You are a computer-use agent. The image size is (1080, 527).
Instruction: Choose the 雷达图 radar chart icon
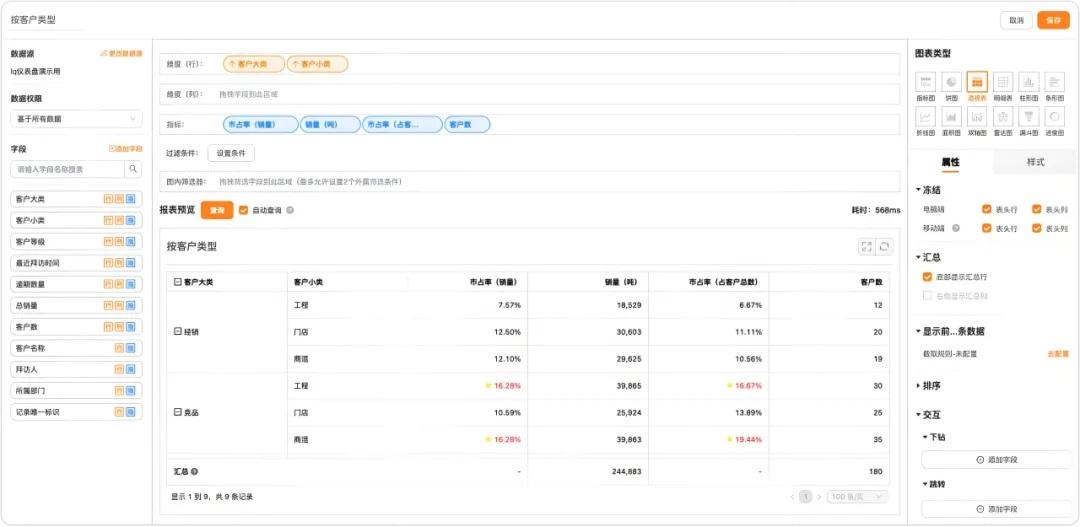[1002, 116]
